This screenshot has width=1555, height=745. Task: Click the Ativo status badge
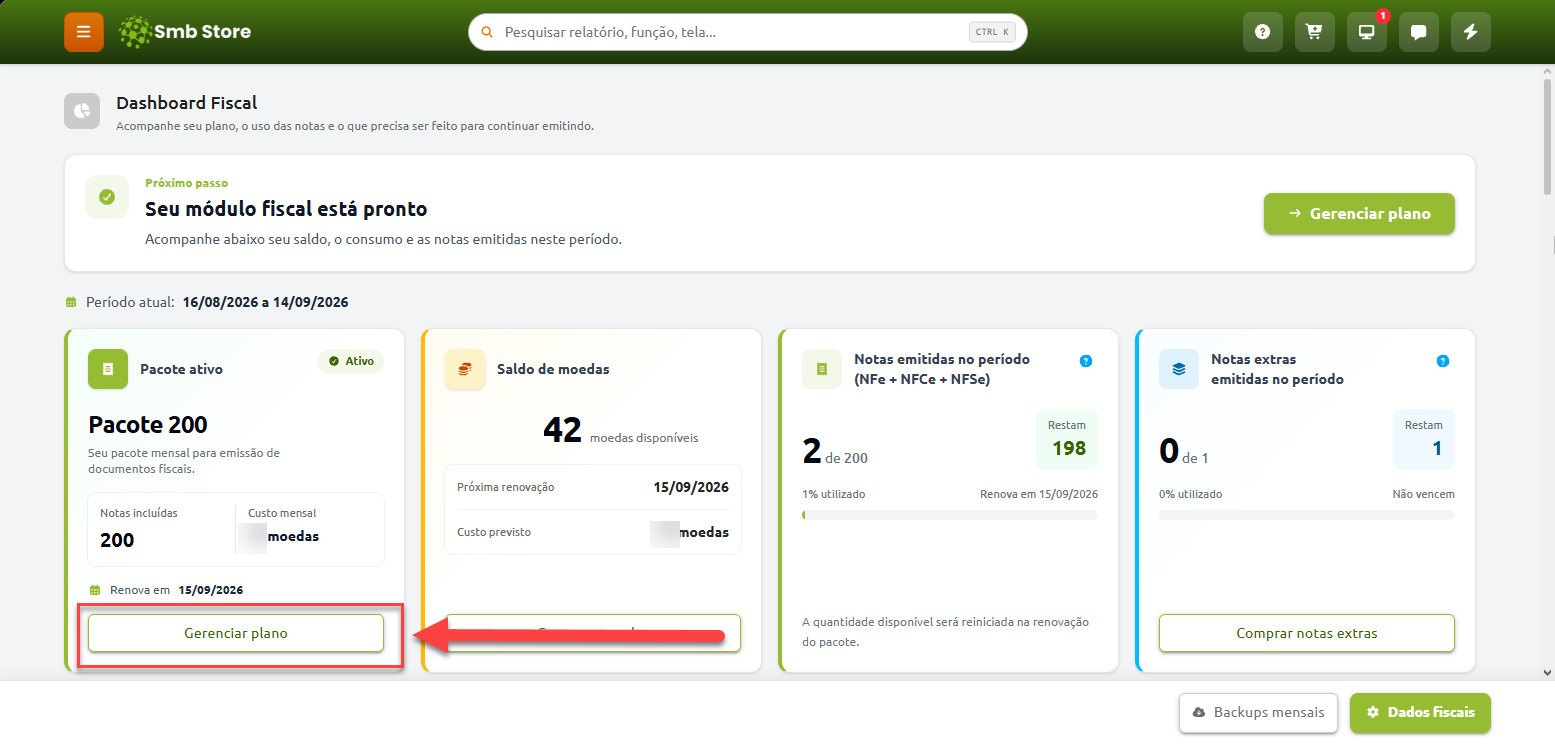(x=351, y=361)
